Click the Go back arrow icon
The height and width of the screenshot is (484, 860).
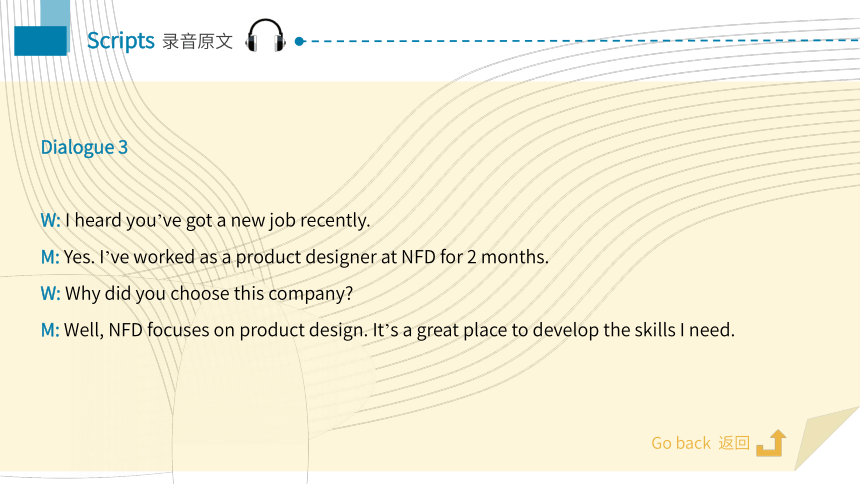[771, 443]
